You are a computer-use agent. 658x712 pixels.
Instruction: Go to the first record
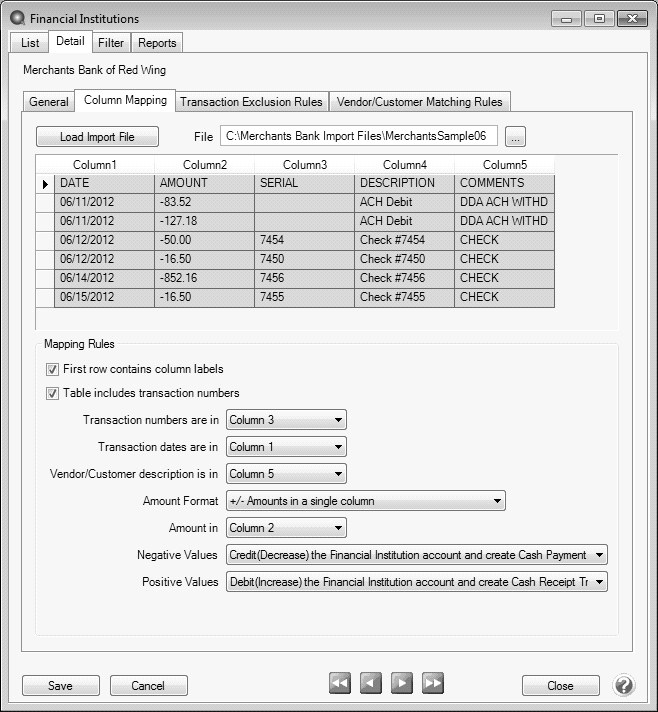(340, 684)
